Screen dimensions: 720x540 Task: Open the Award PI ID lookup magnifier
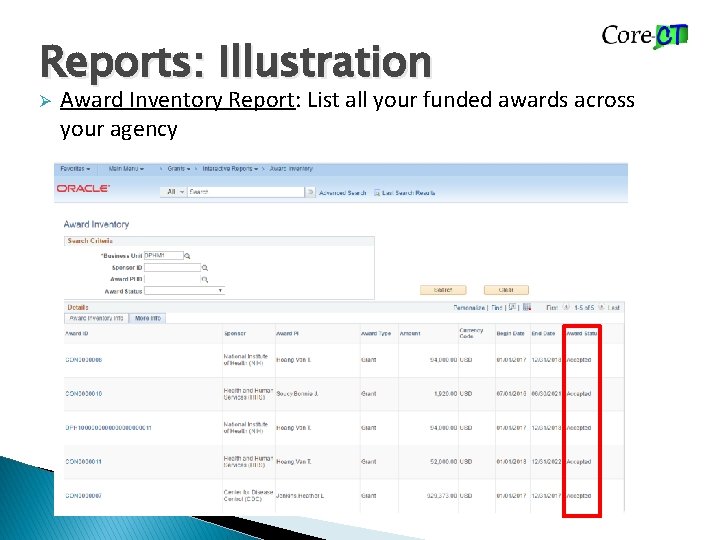point(205,279)
